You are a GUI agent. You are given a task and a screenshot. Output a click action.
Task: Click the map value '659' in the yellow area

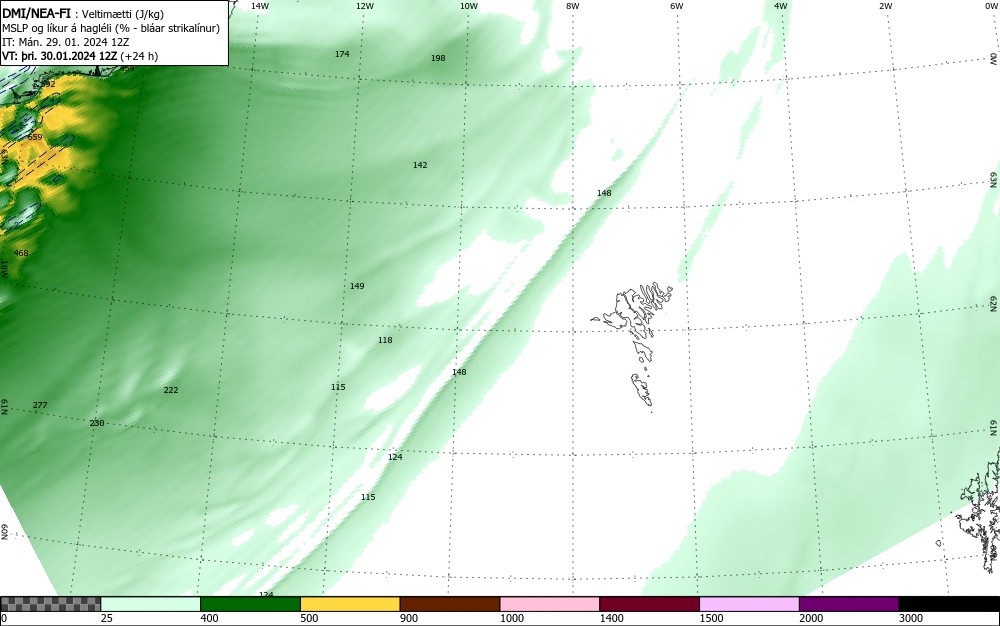point(35,137)
